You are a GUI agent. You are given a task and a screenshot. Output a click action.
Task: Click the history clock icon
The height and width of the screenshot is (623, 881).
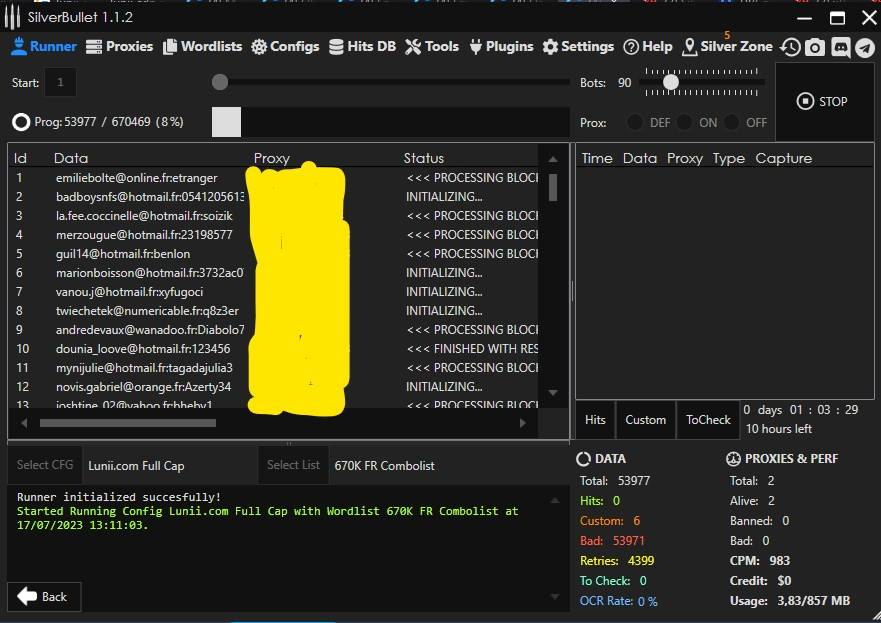pos(791,47)
